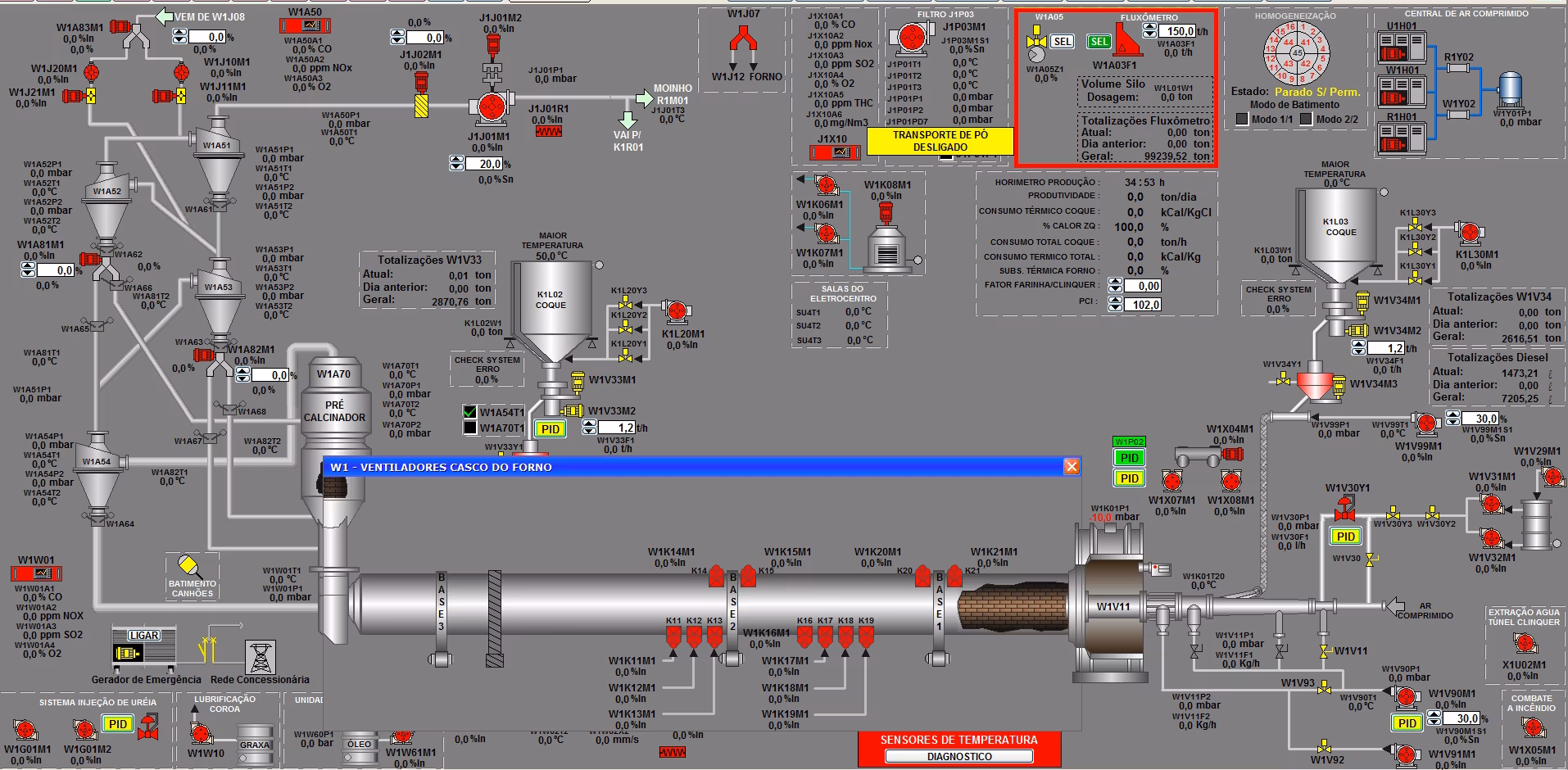
Task: Enable Modo 2/2 batimento checkbox
Action: point(1306,120)
